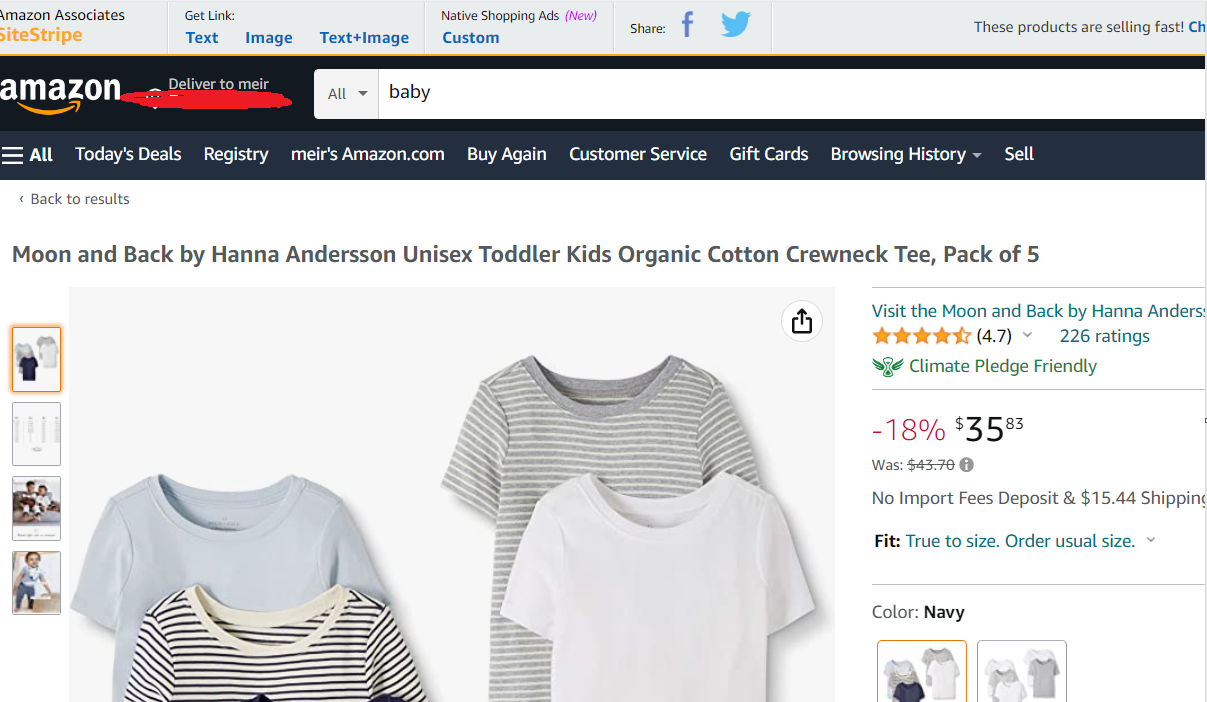Select the Navy color swatch
This screenshot has width=1207, height=702.
pos(921,671)
